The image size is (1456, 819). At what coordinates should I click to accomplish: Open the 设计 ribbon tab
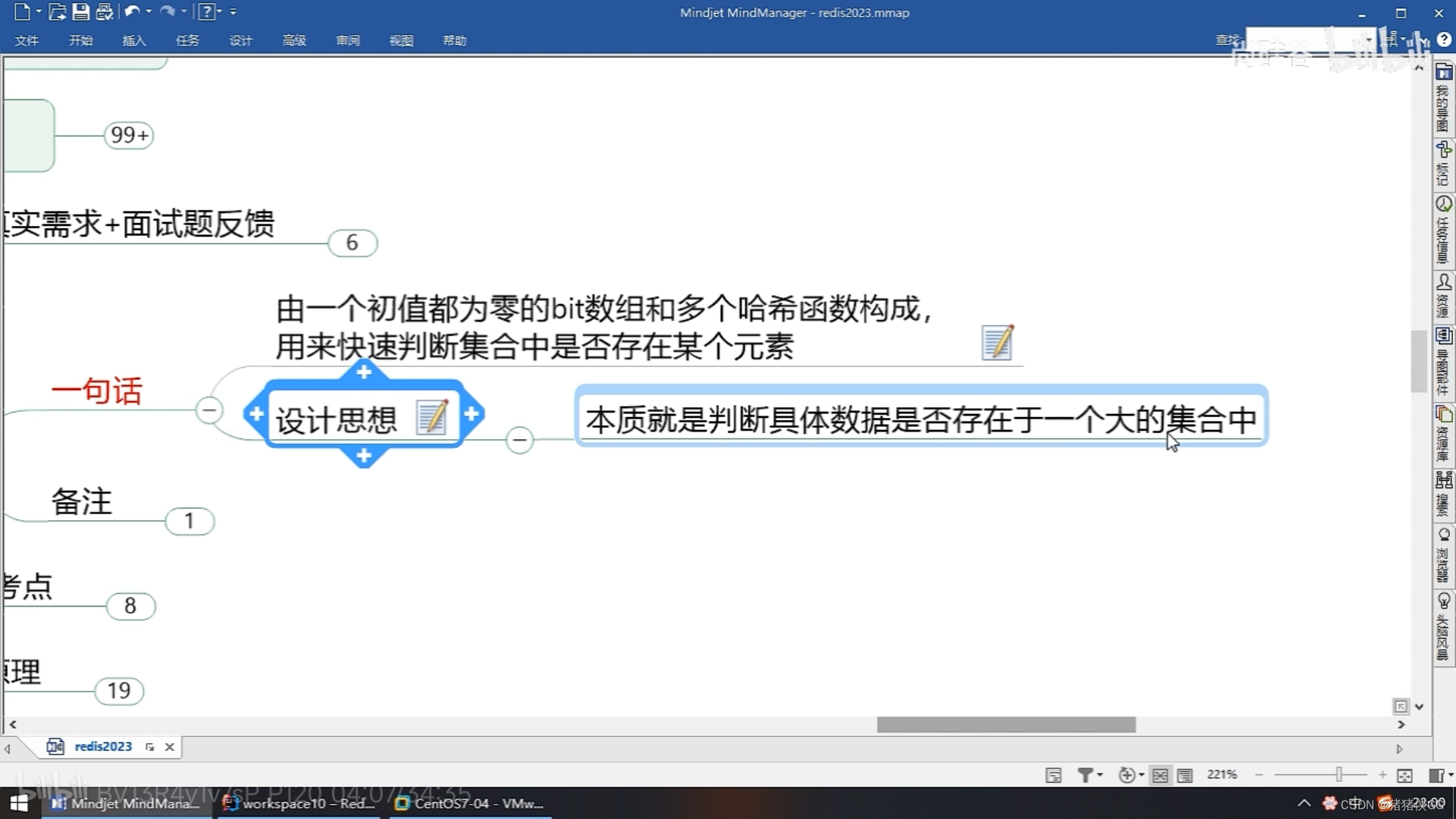240,40
